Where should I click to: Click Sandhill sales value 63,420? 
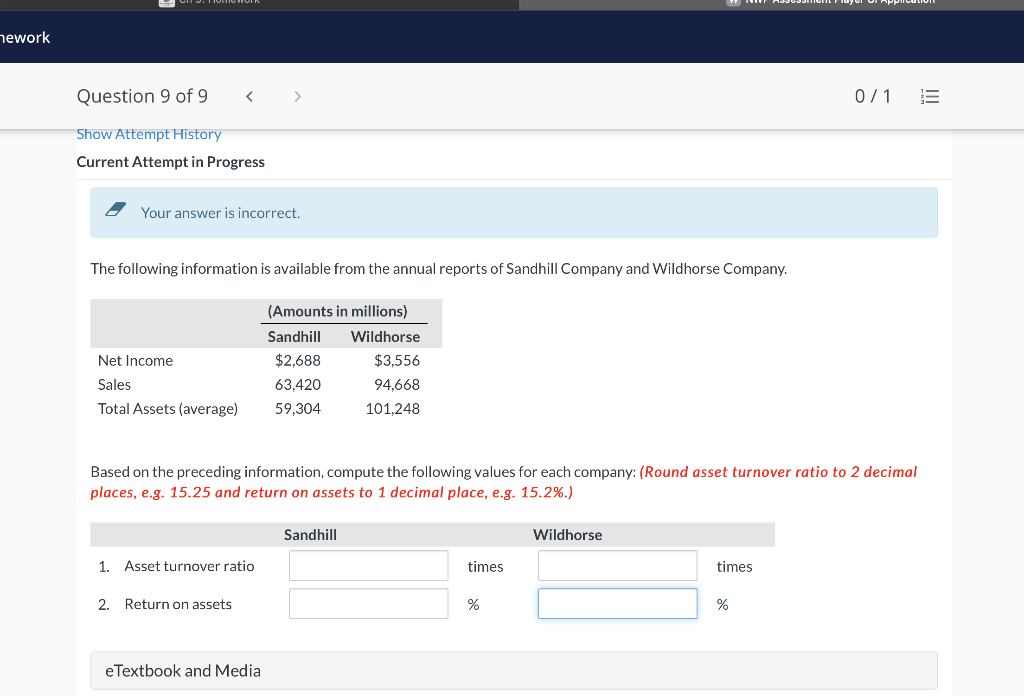tap(298, 385)
